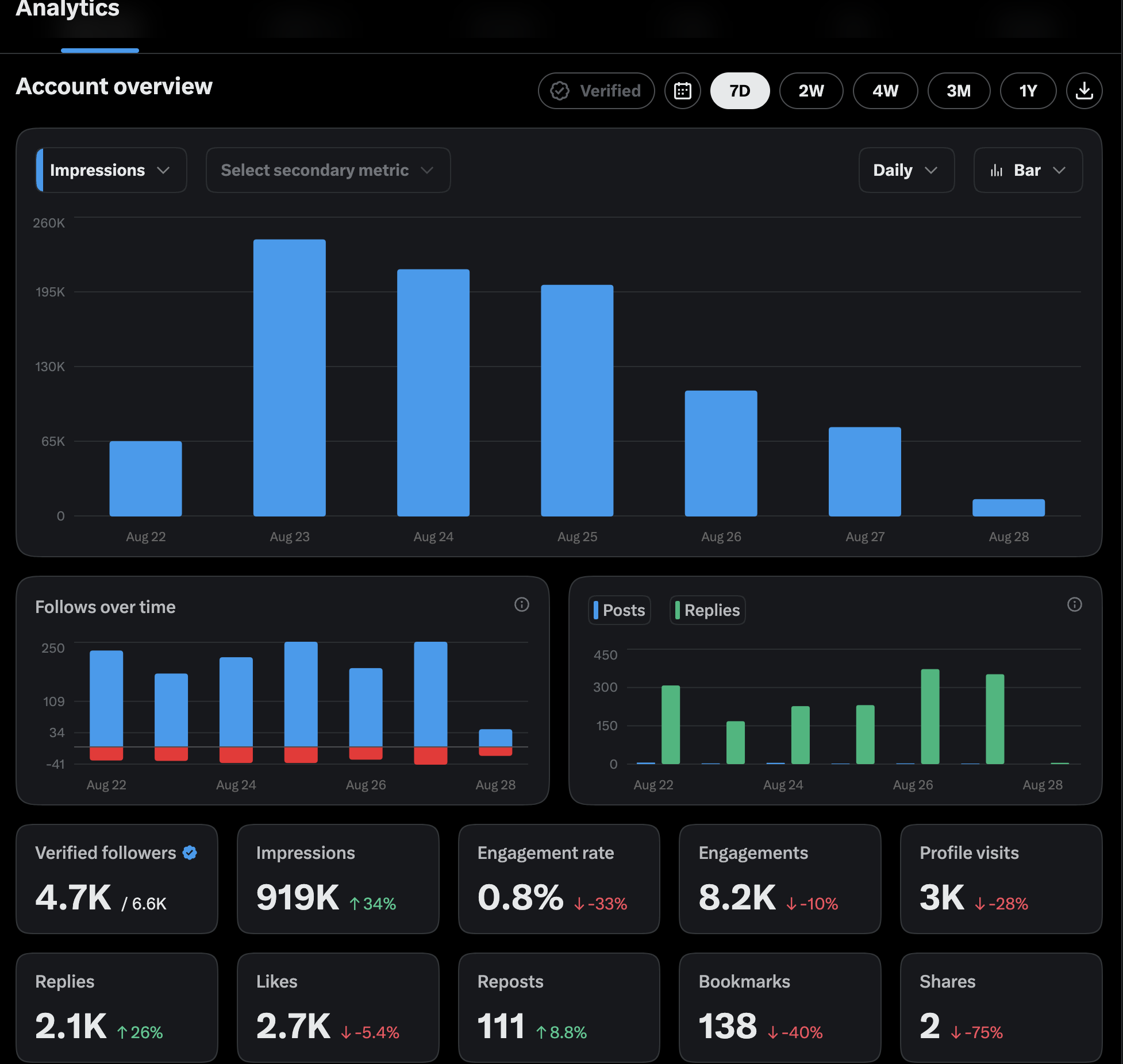This screenshot has width=1123, height=1064.
Task: Choose the 4W time range
Action: coord(885,91)
